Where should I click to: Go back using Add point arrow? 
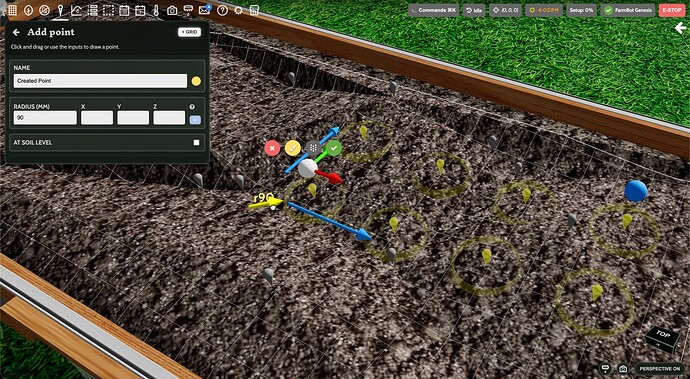click(x=16, y=32)
